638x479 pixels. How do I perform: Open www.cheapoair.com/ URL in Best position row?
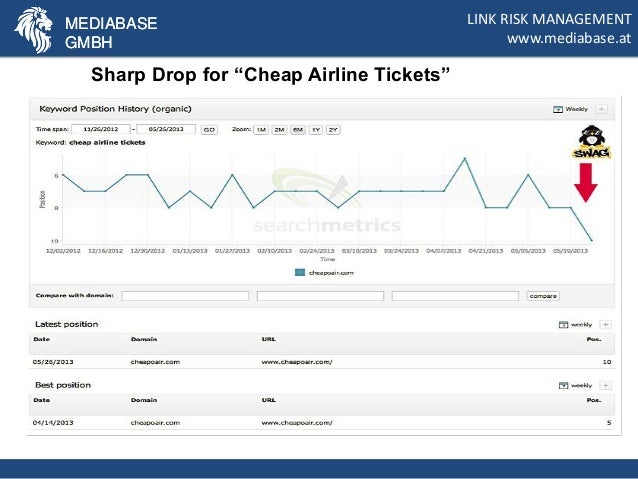click(297, 422)
